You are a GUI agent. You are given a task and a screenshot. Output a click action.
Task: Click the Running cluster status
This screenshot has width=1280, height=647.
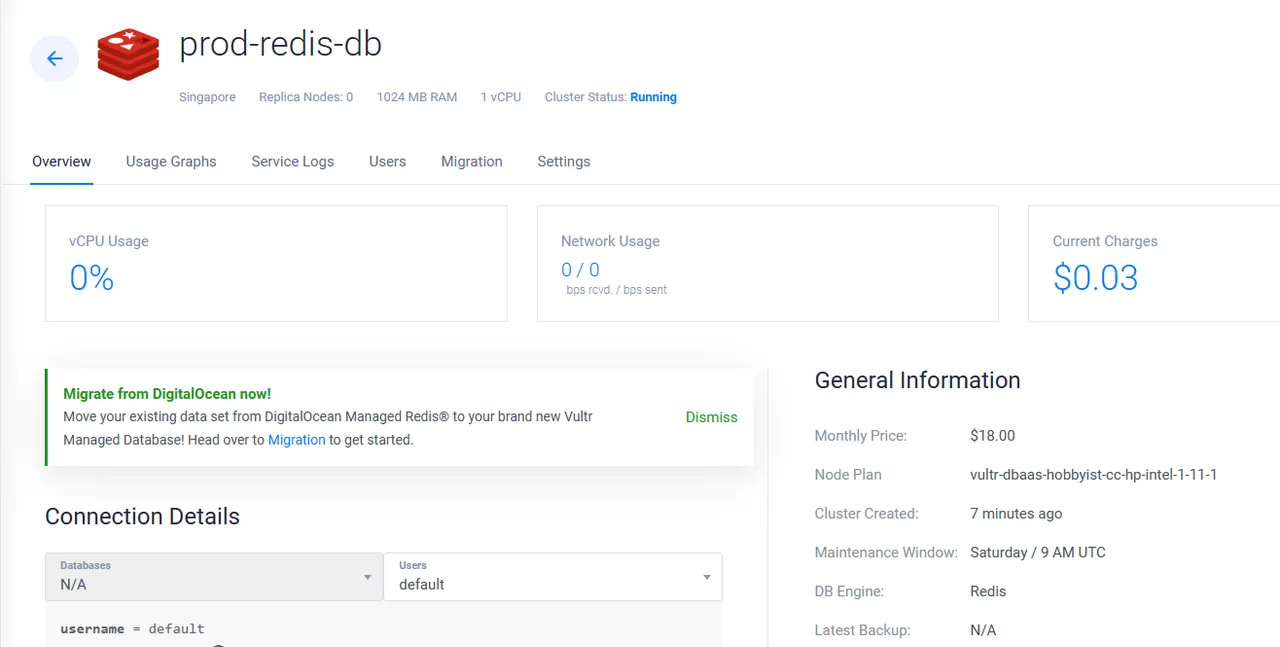tap(653, 97)
